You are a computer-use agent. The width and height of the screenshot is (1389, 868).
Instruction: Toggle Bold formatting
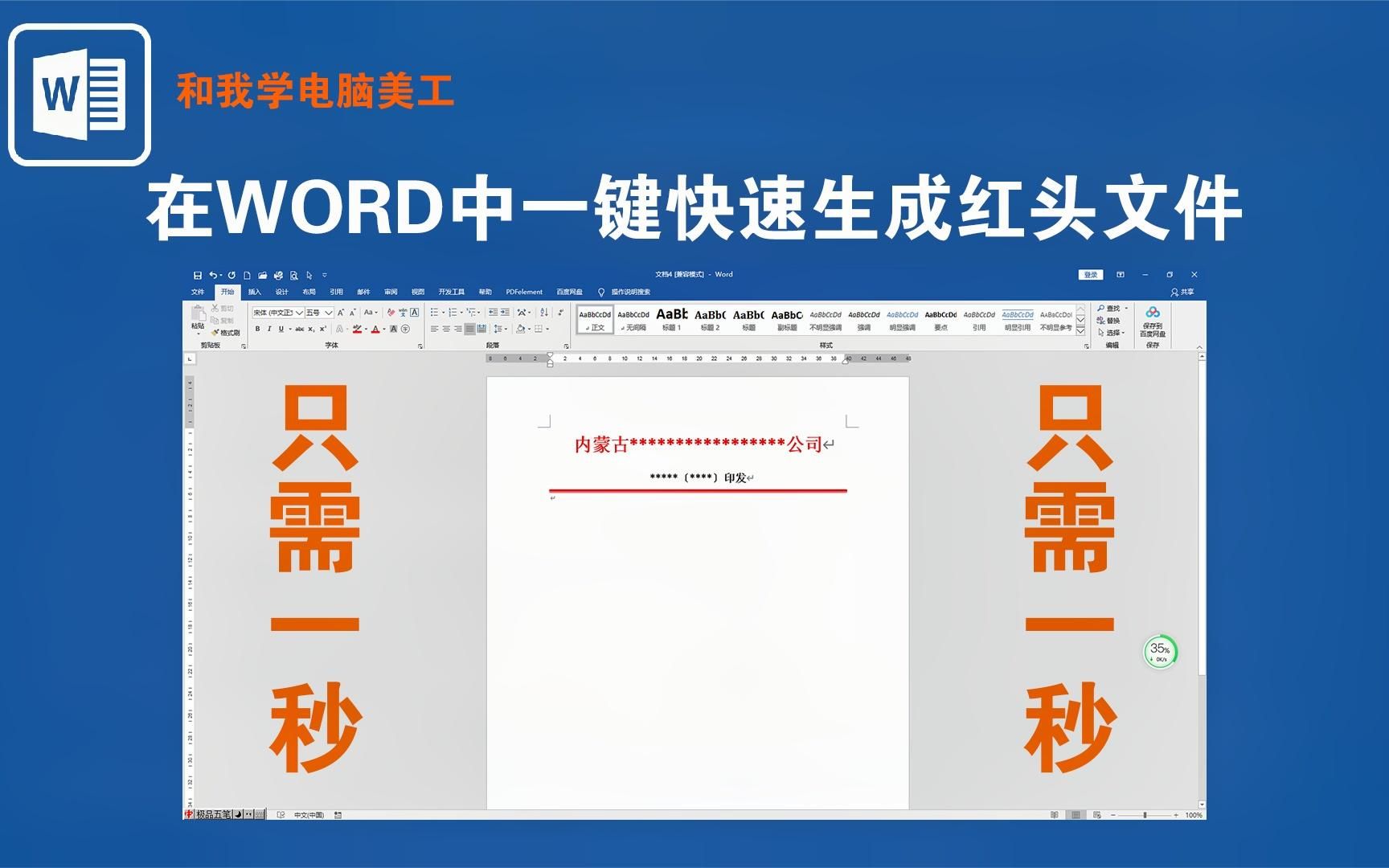257,329
